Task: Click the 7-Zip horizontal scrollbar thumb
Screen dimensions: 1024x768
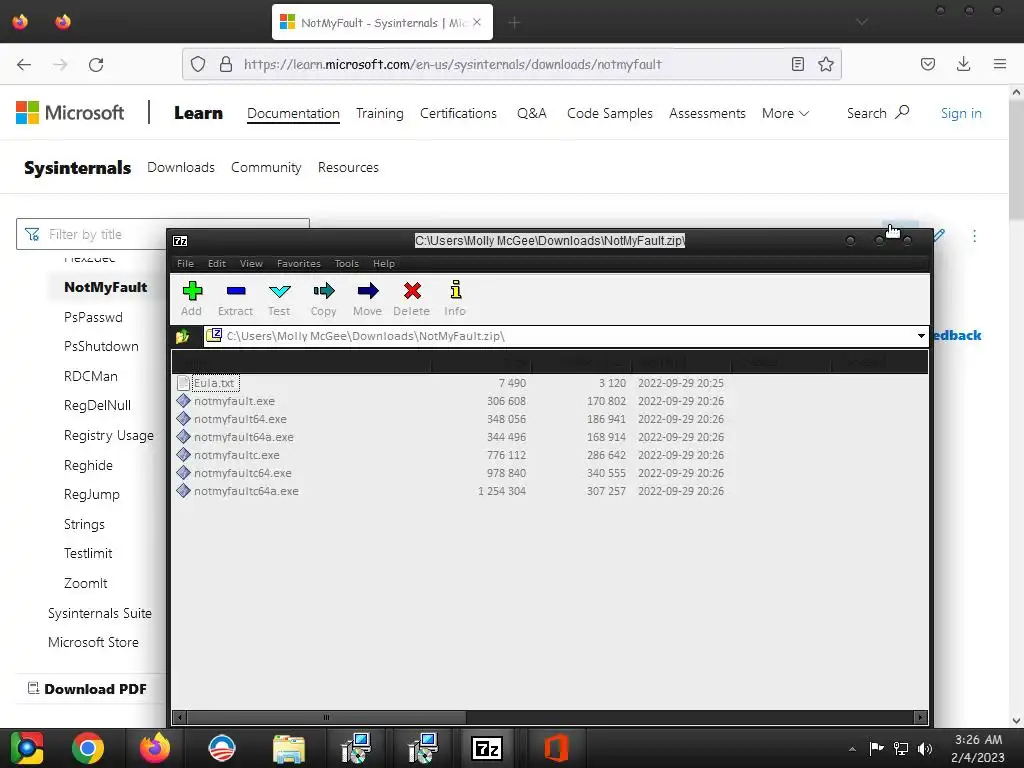Action: (x=327, y=717)
